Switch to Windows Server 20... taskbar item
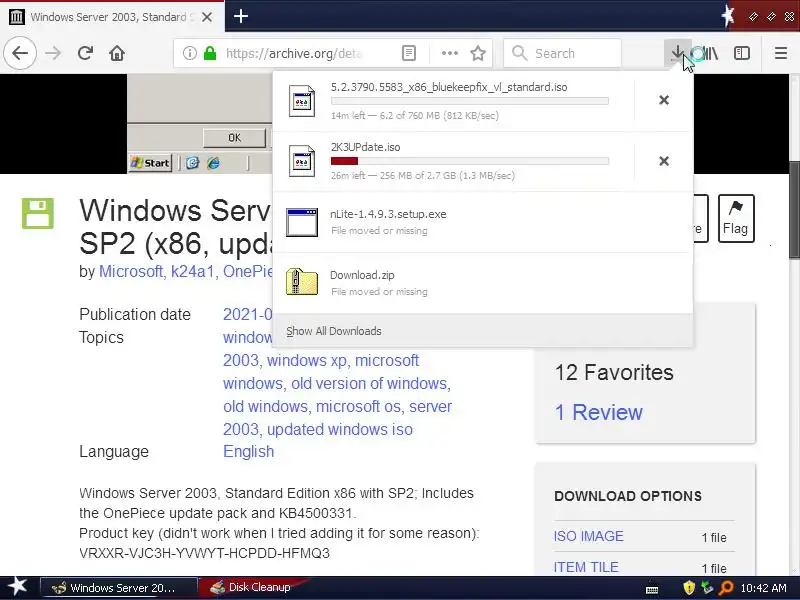This screenshot has height=600, width=800. click(118, 588)
